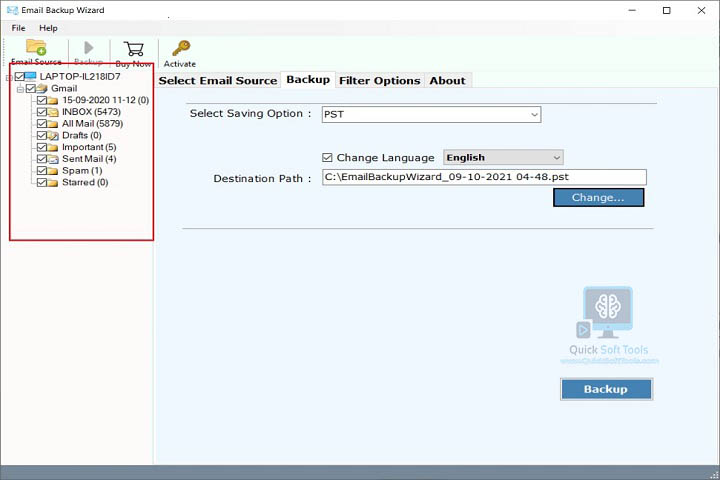Click the Activate key icon
The height and width of the screenshot is (480, 720).
(181, 48)
